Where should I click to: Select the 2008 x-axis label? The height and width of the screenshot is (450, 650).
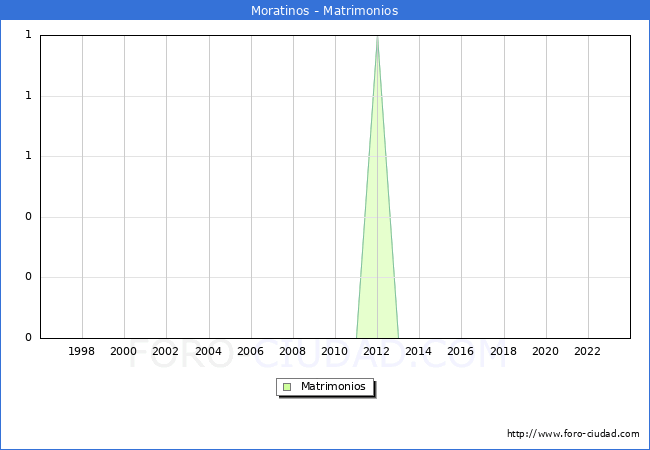point(293,352)
